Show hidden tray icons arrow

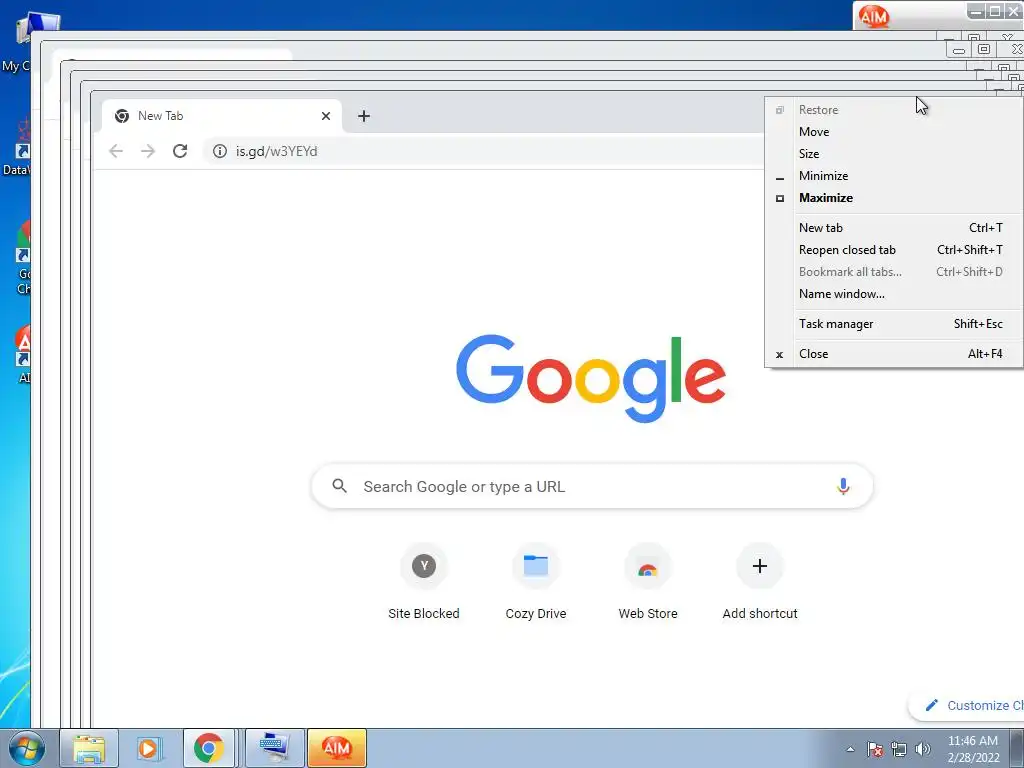pos(850,749)
